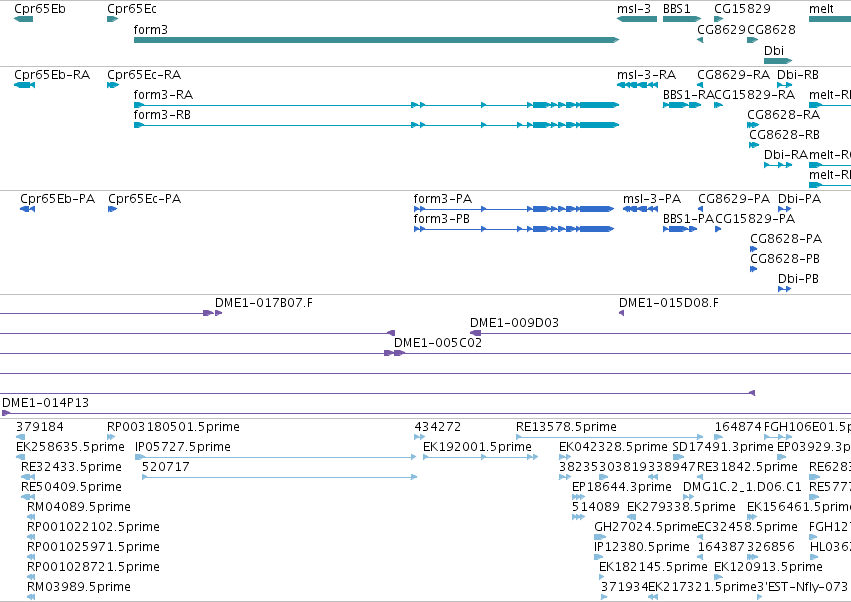Select the form3-PA protein feature
The width and height of the screenshot is (851, 602).
coord(513,209)
